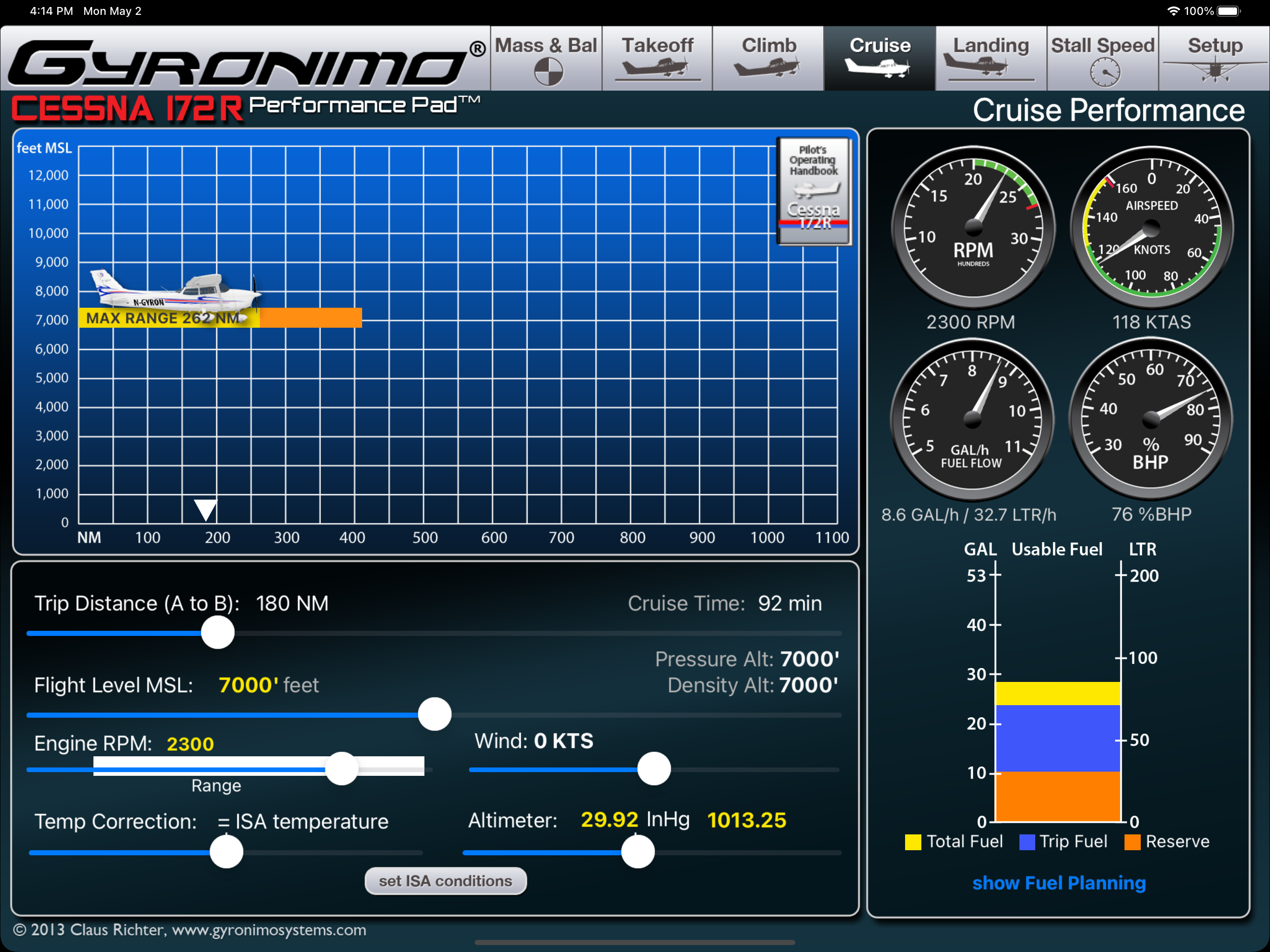The image size is (1270, 952).
Task: Click the Pressure Alt 7000' value
Action: click(x=809, y=659)
